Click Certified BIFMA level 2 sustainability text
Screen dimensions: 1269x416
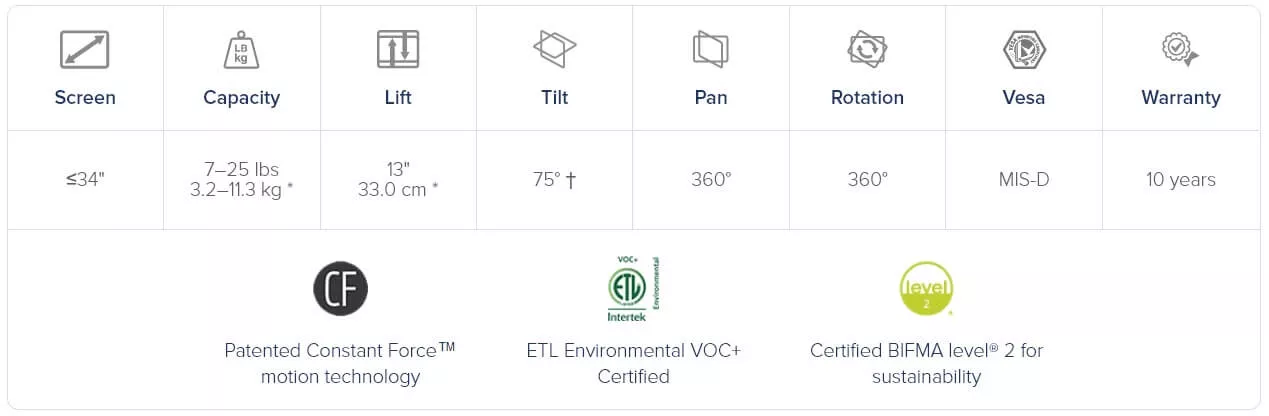click(x=926, y=364)
